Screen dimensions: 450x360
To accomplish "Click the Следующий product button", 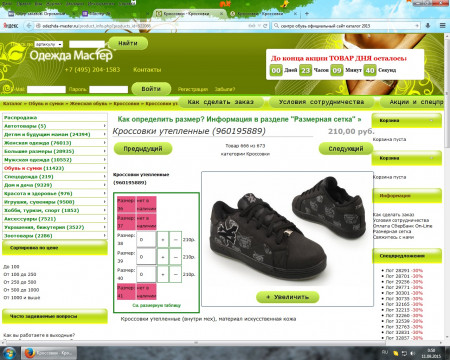I will coord(346,149).
